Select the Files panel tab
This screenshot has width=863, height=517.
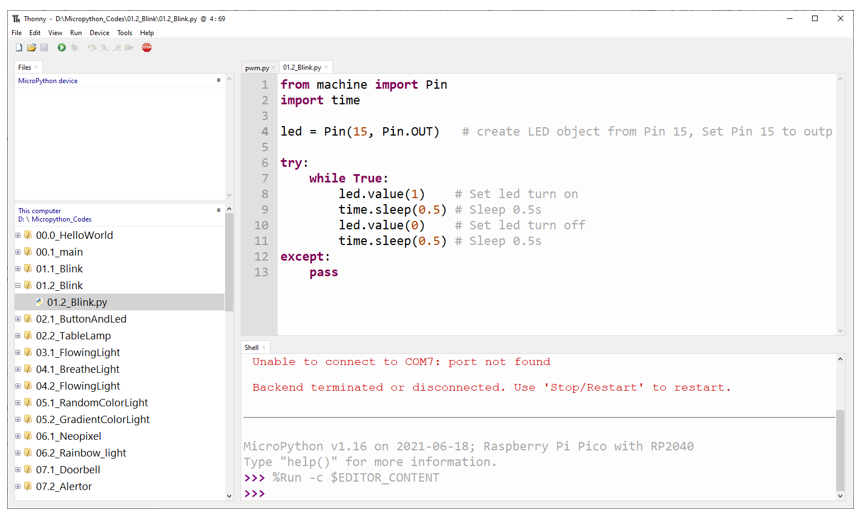tap(25, 67)
